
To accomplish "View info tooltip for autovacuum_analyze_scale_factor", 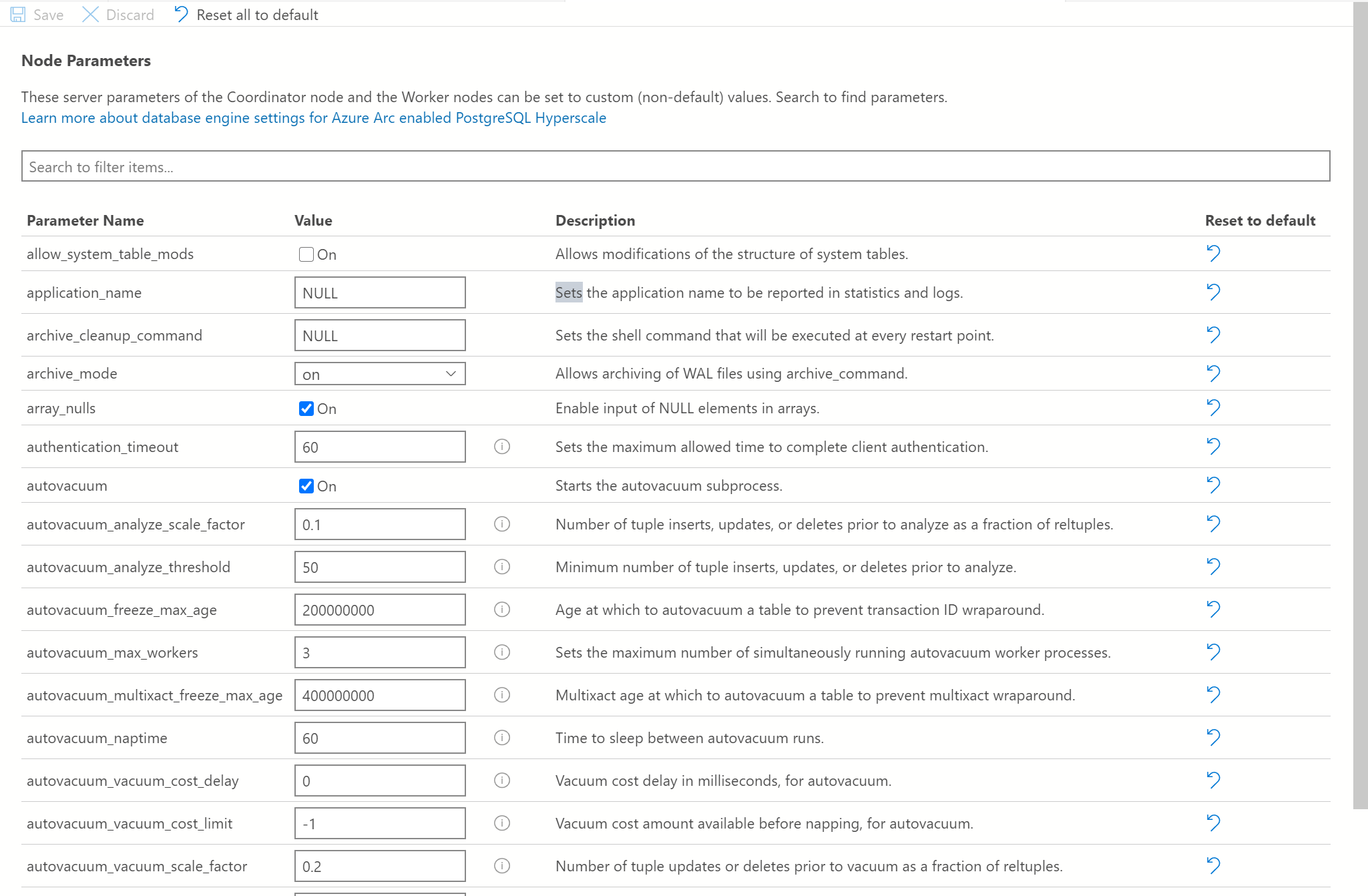I will pos(502,524).
